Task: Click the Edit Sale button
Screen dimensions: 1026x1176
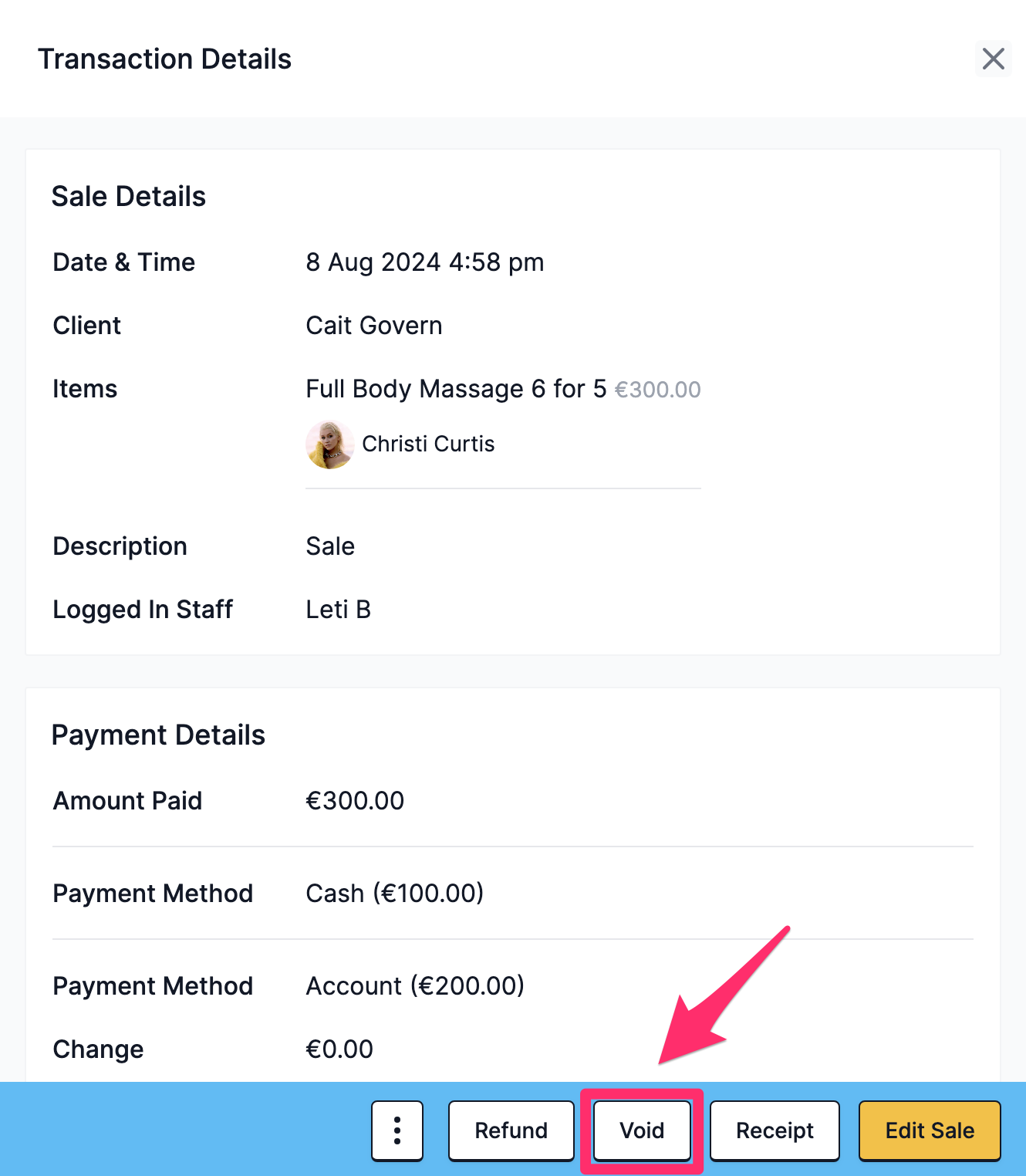Action: click(930, 1130)
